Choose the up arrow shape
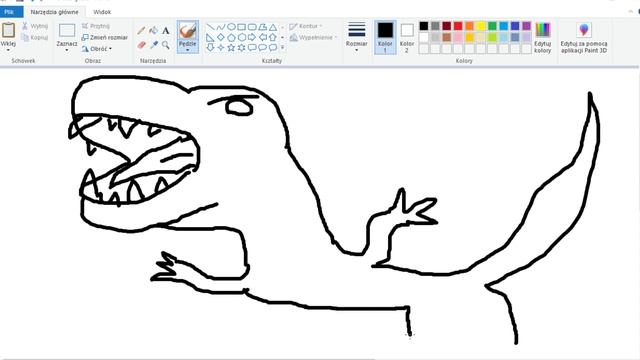The height and width of the screenshot is (360, 640). click(x=273, y=38)
